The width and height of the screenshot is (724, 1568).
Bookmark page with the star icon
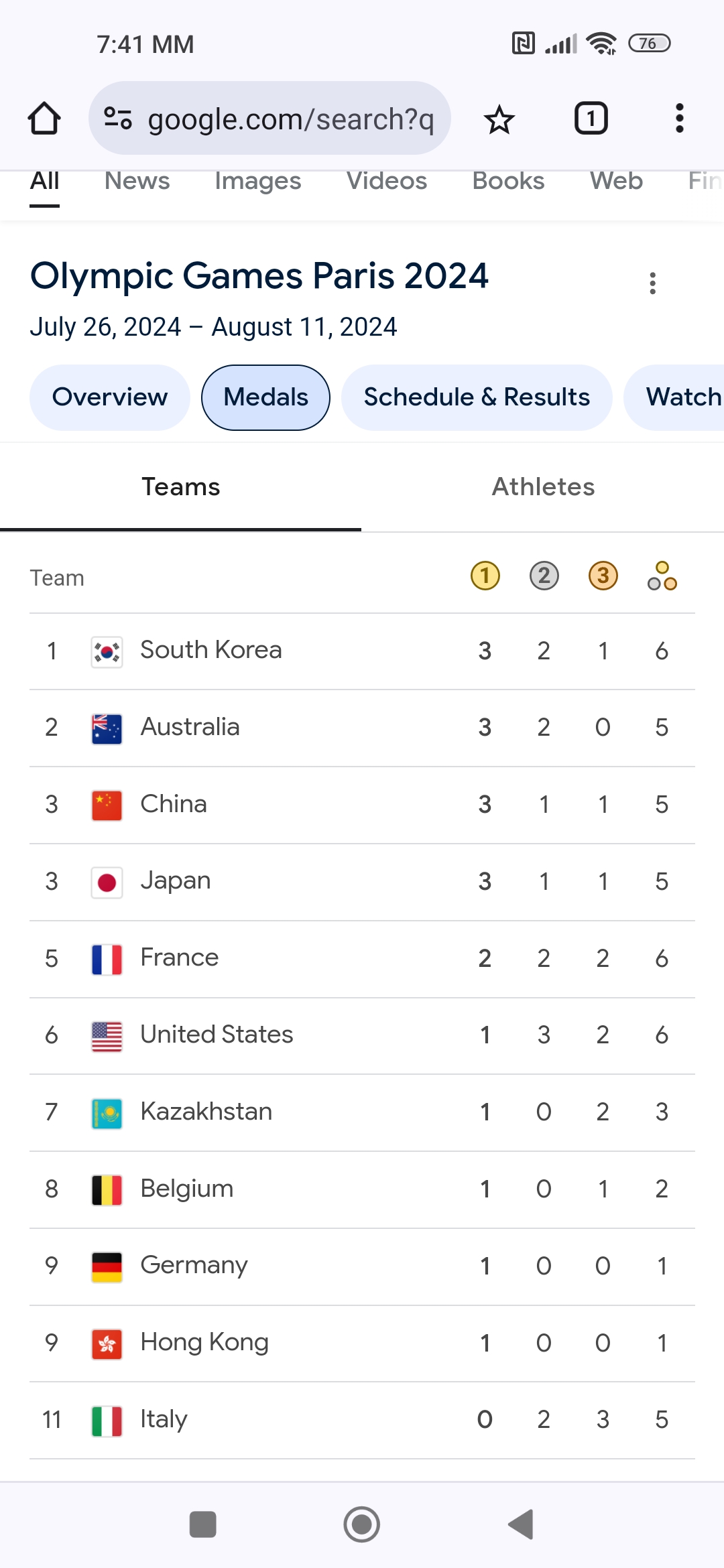point(499,119)
